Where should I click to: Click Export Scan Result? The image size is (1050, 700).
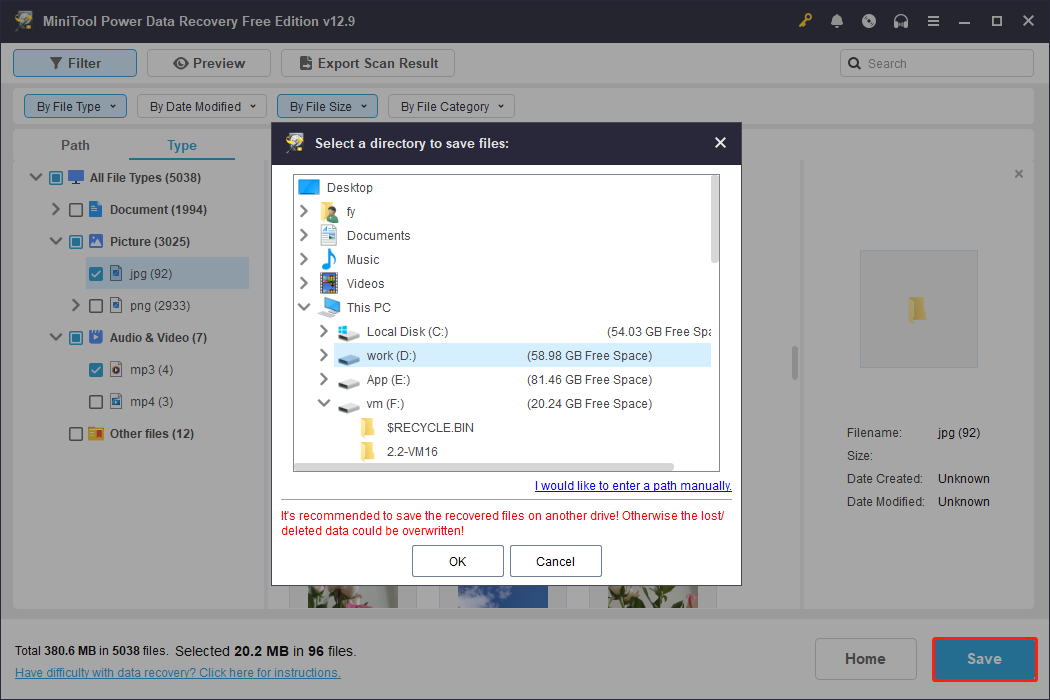click(x=368, y=63)
